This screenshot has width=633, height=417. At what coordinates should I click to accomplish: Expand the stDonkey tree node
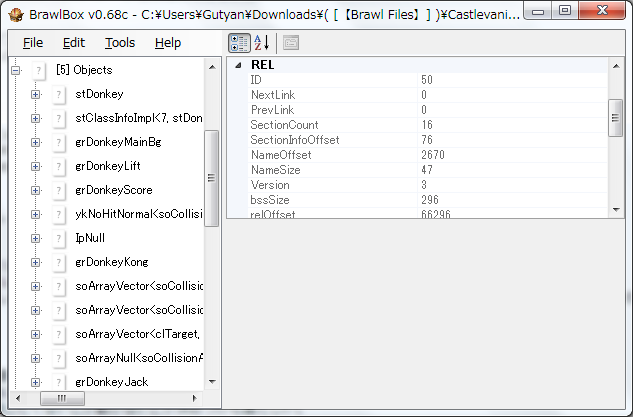pyautogui.click(x=36, y=94)
